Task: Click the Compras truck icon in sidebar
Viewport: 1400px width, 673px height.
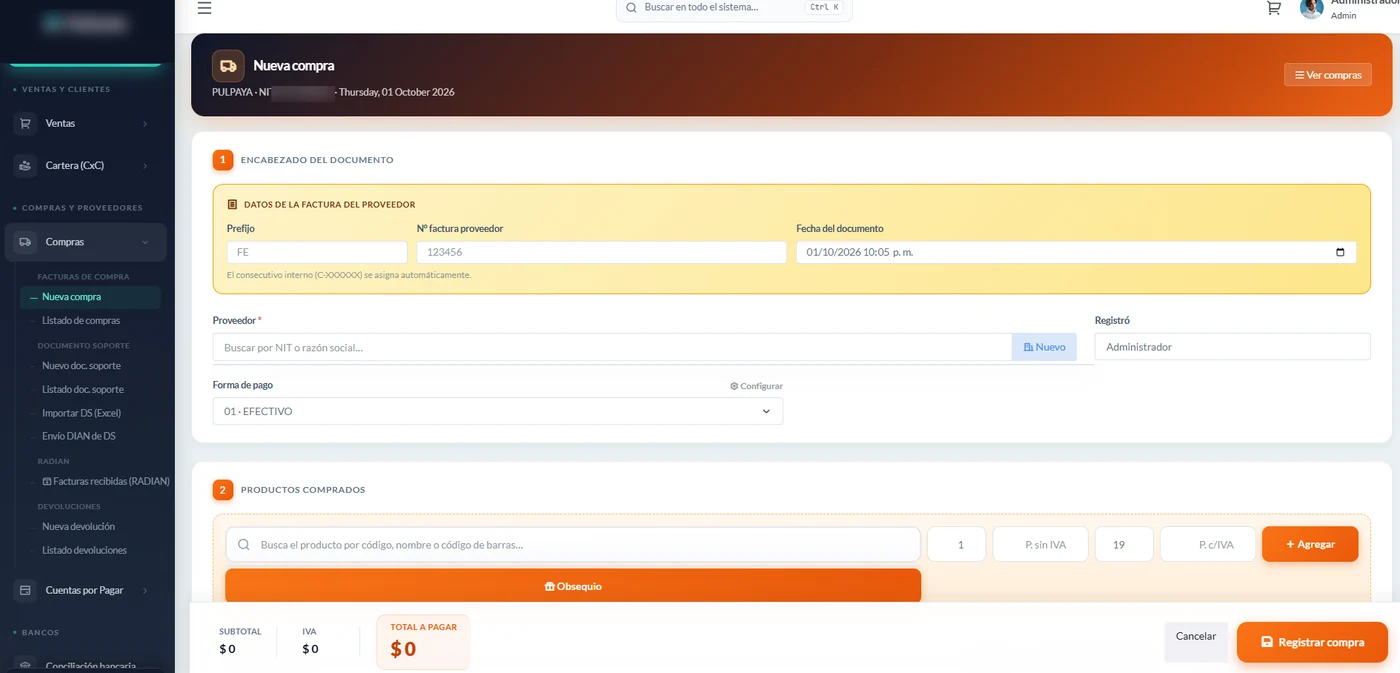Action: click(x=25, y=242)
